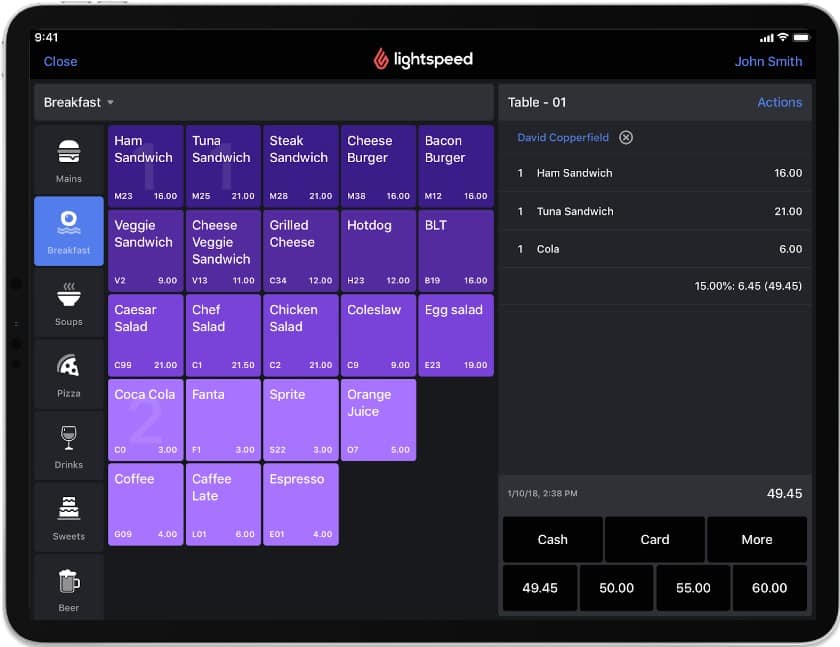Open More payment options
This screenshot has height=647, width=840.
click(x=757, y=539)
